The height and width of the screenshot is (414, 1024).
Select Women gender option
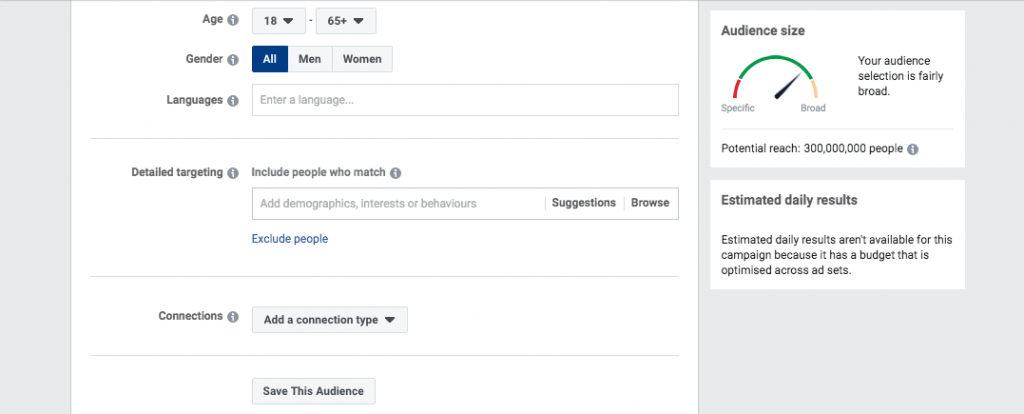pos(362,59)
